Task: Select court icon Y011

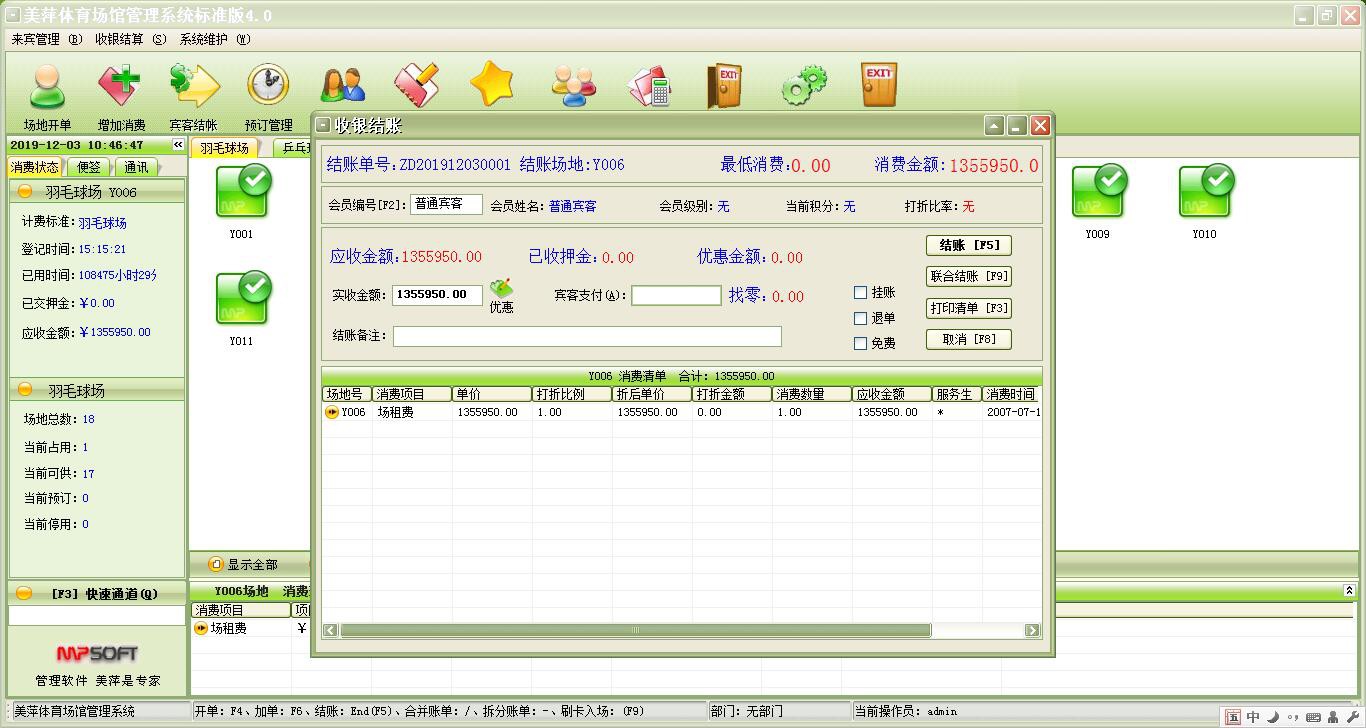Action: pyautogui.click(x=242, y=298)
